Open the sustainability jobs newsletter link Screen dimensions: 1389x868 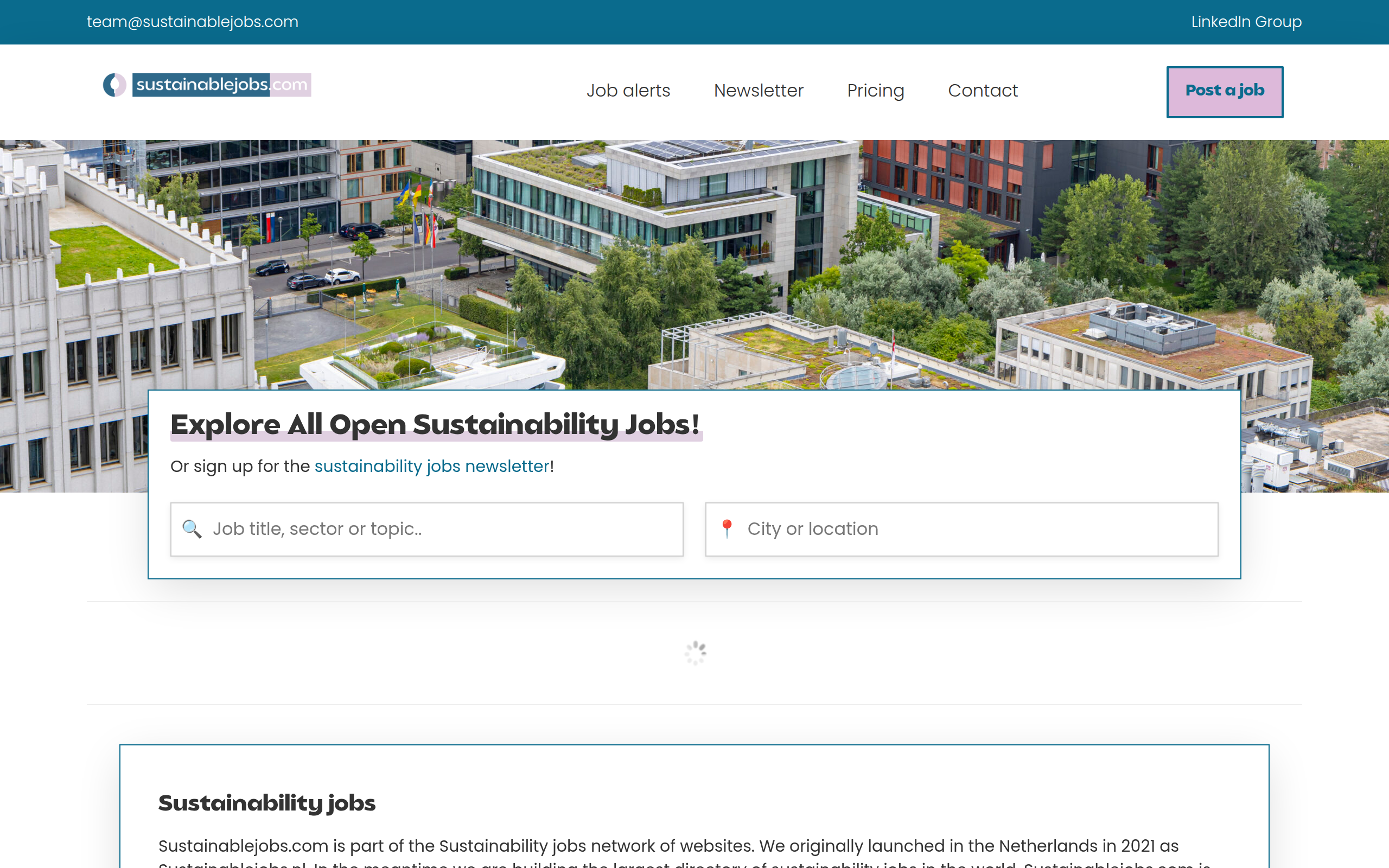point(431,466)
